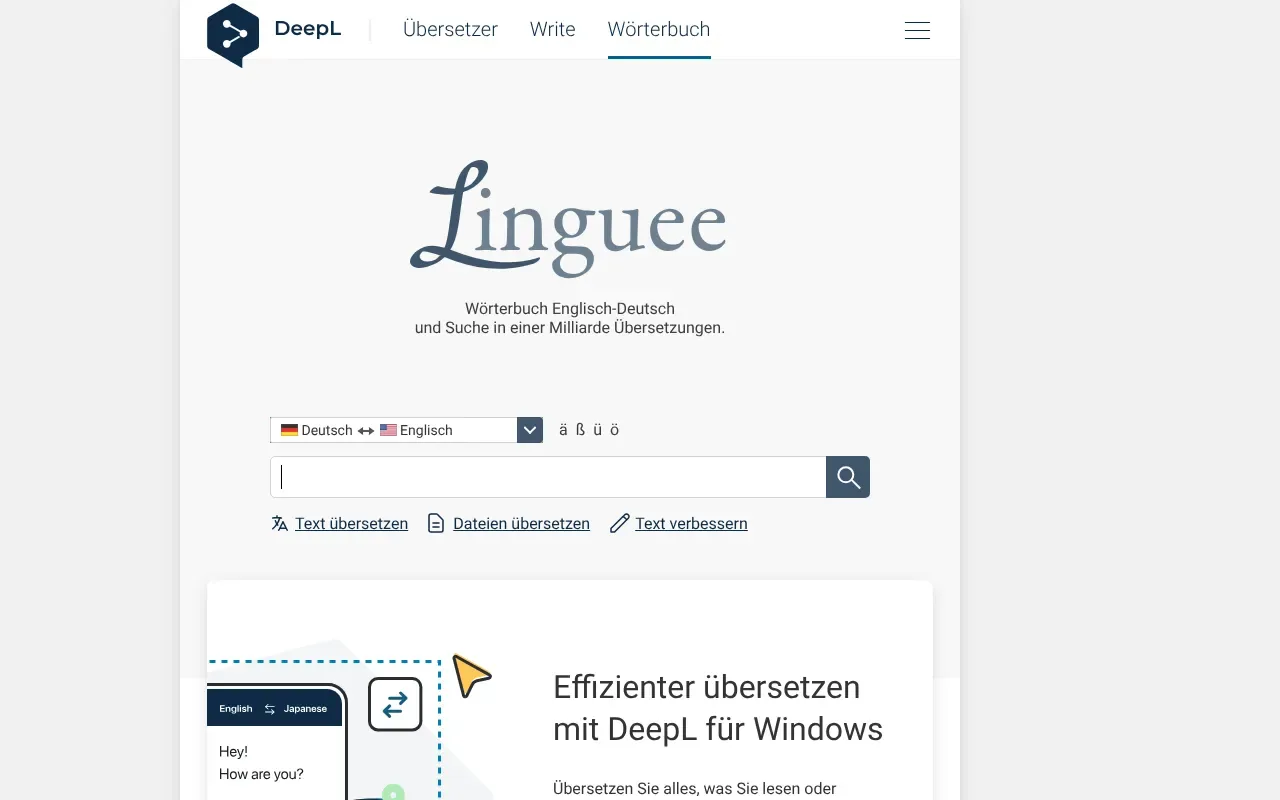Click the translate-text icon beside Text übersetzen
1280x800 pixels.
pyautogui.click(x=279, y=523)
